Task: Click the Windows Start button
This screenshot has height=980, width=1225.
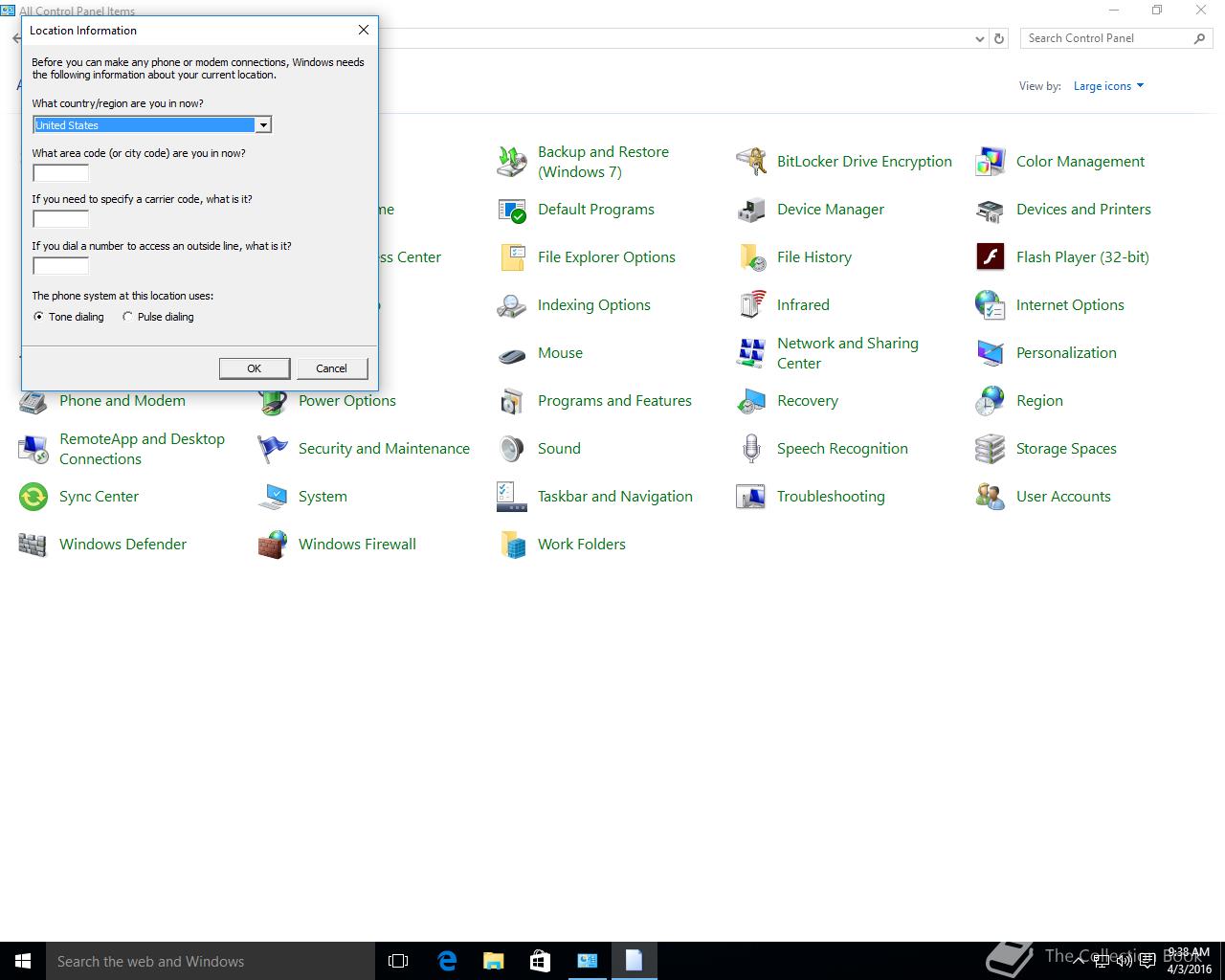Action: [23, 961]
